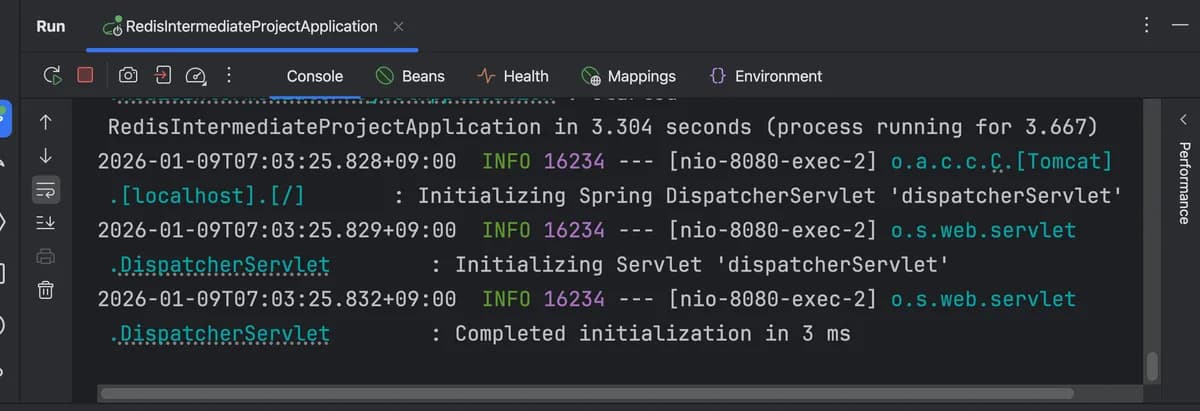The width and height of the screenshot is (1200, 411).
Task: Click the timestamp 2026-01-09T07:03:25.832+09:00
Action: click(x=277, y=299)
